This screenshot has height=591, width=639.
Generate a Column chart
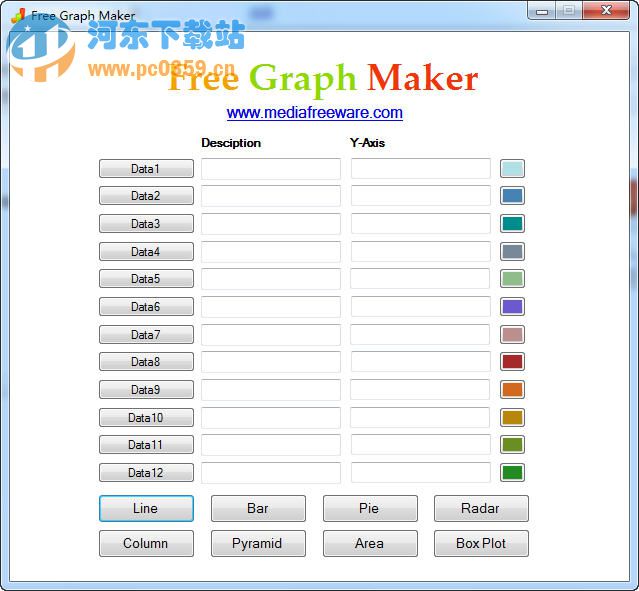pyautogui.click(x=146, y=543)
